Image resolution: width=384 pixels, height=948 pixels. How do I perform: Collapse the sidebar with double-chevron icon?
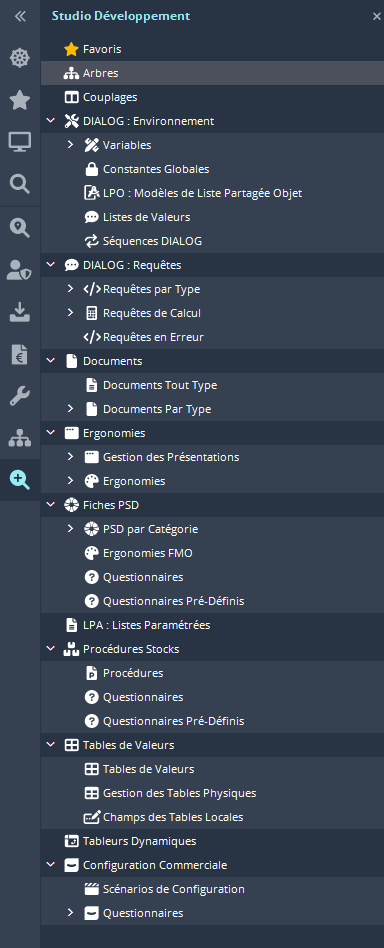20,16
